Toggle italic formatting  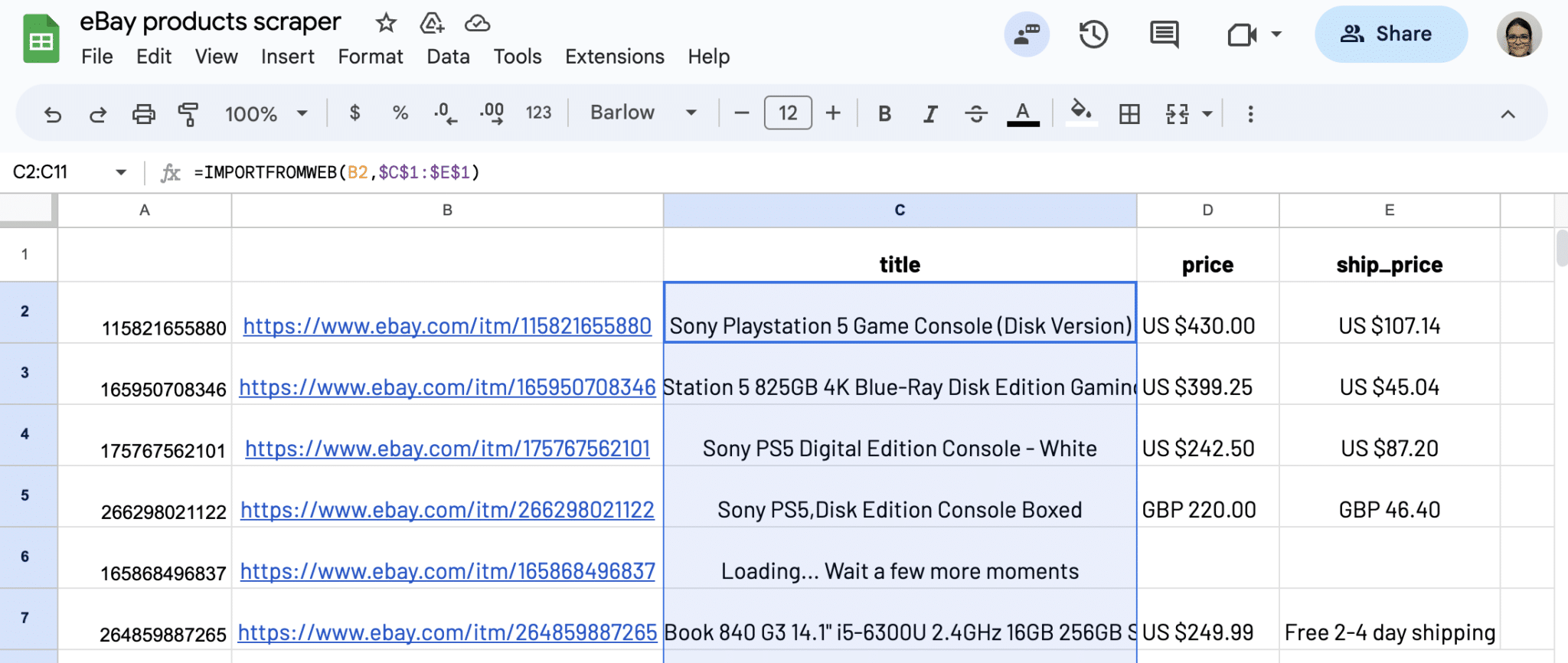(x=930, y=114)
